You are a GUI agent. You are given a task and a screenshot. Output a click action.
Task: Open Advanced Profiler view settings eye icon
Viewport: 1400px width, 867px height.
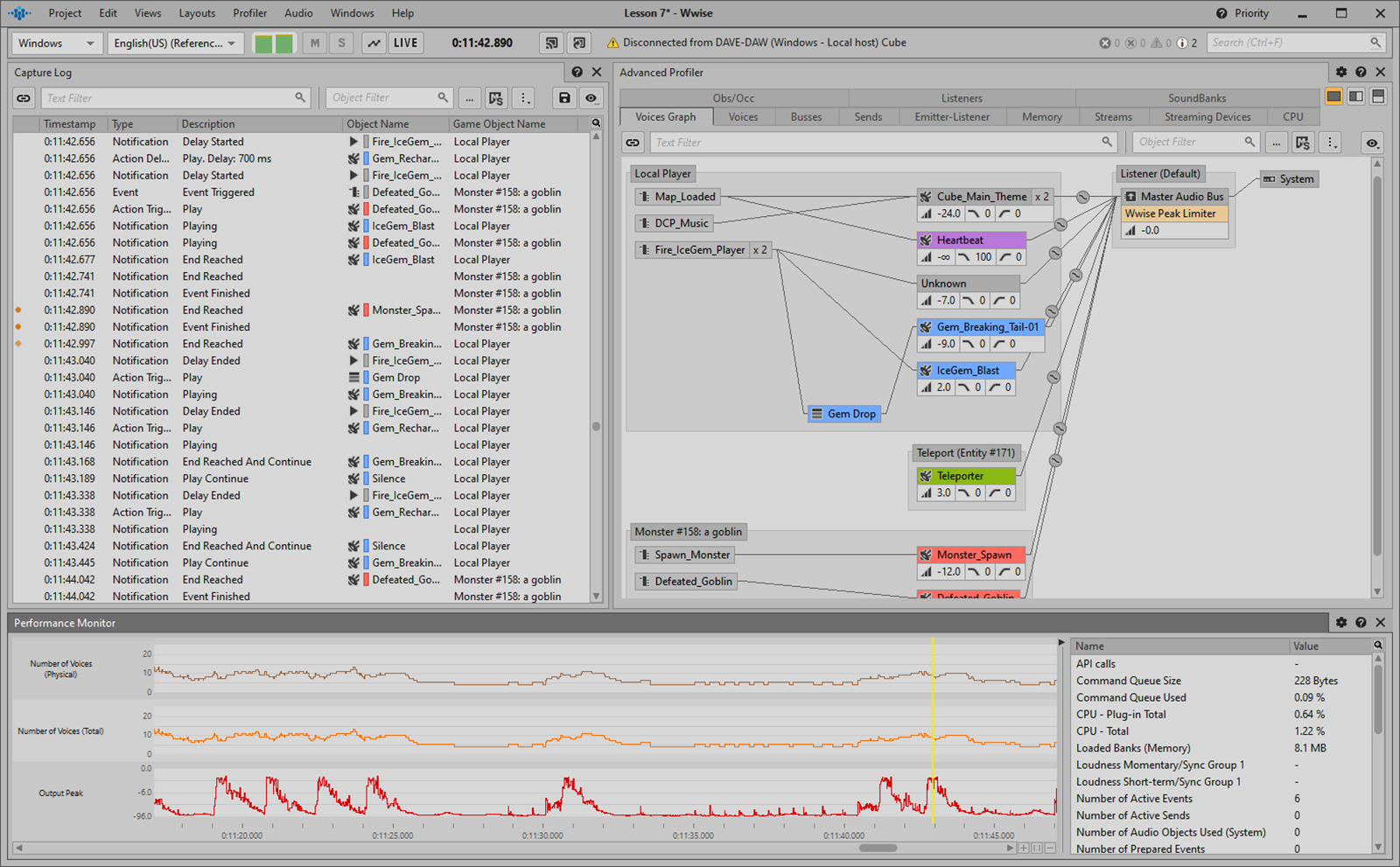[1372, 143]
